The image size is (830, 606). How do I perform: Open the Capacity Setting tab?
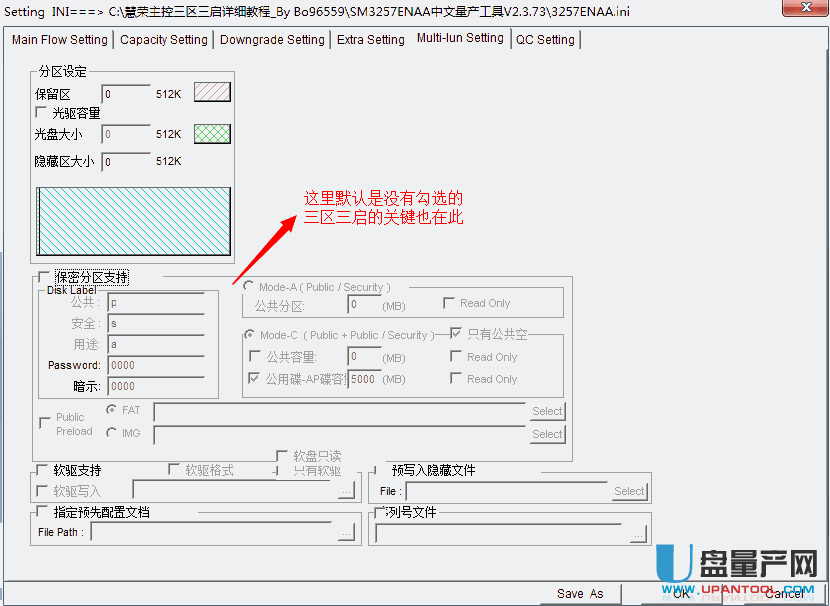[164, 40]
